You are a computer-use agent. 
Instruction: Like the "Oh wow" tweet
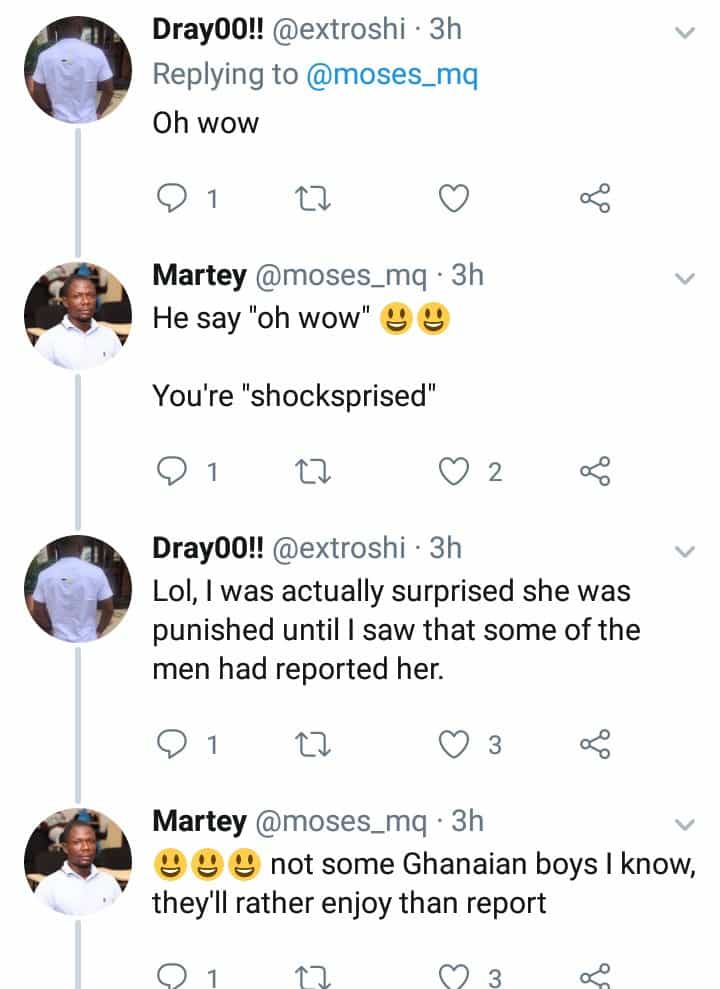point(455,200)
